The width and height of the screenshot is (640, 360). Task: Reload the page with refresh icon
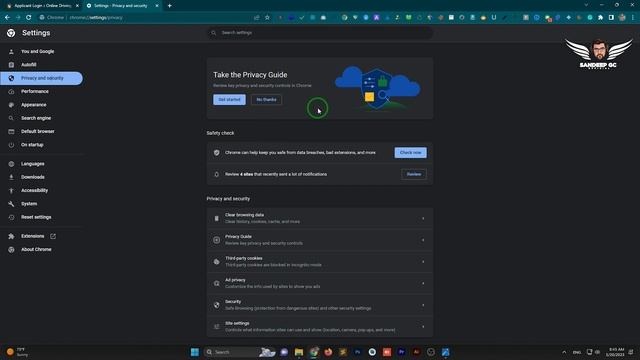(x=29, y=18)
